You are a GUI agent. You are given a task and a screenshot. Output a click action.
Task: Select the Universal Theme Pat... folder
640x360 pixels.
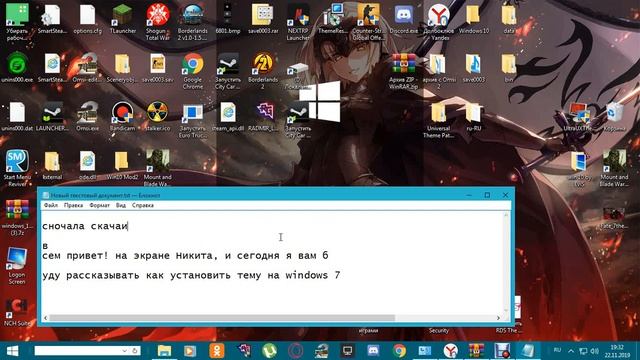[x=438, y=120]
